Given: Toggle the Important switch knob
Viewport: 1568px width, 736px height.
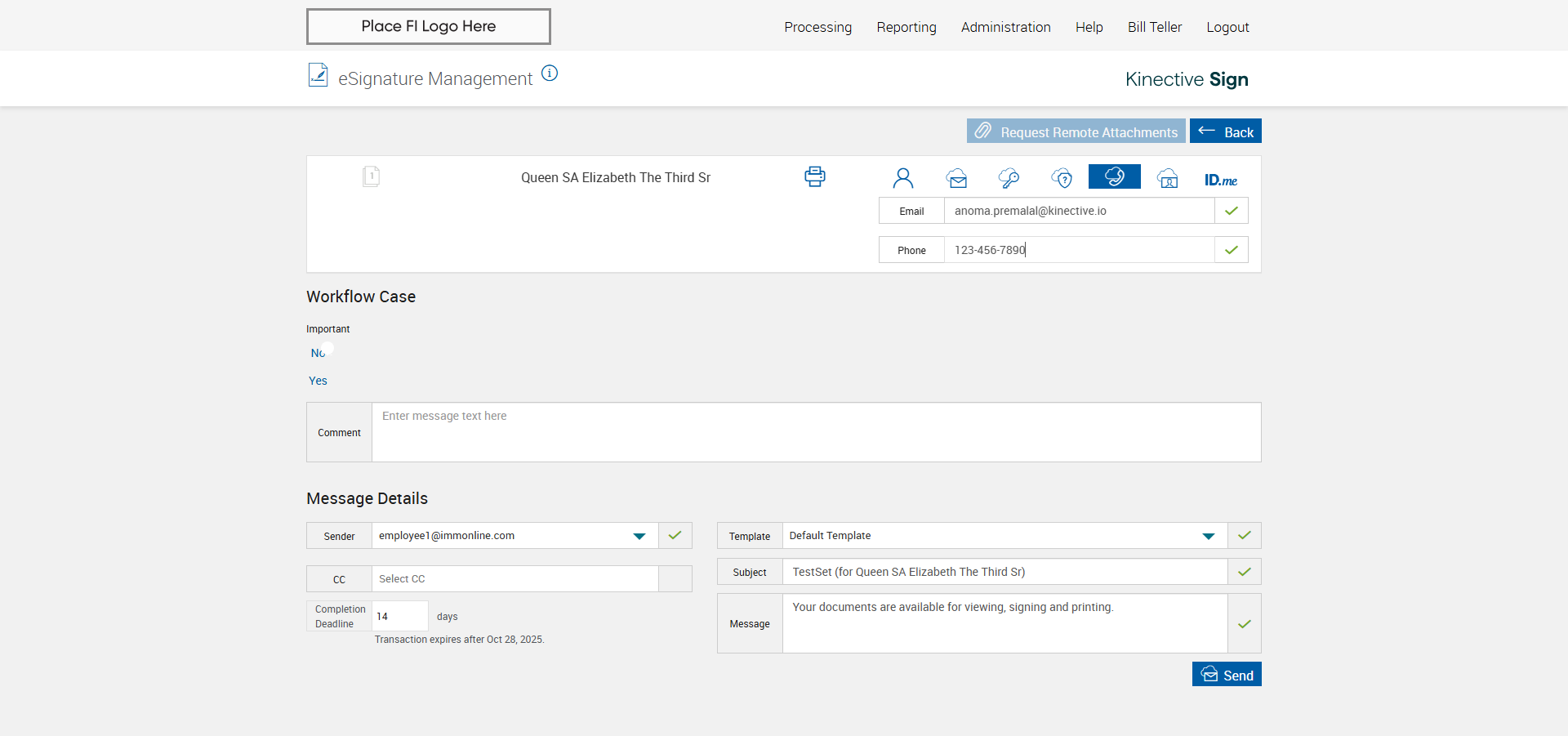Looking at the screenshot, I should [327, 348].
